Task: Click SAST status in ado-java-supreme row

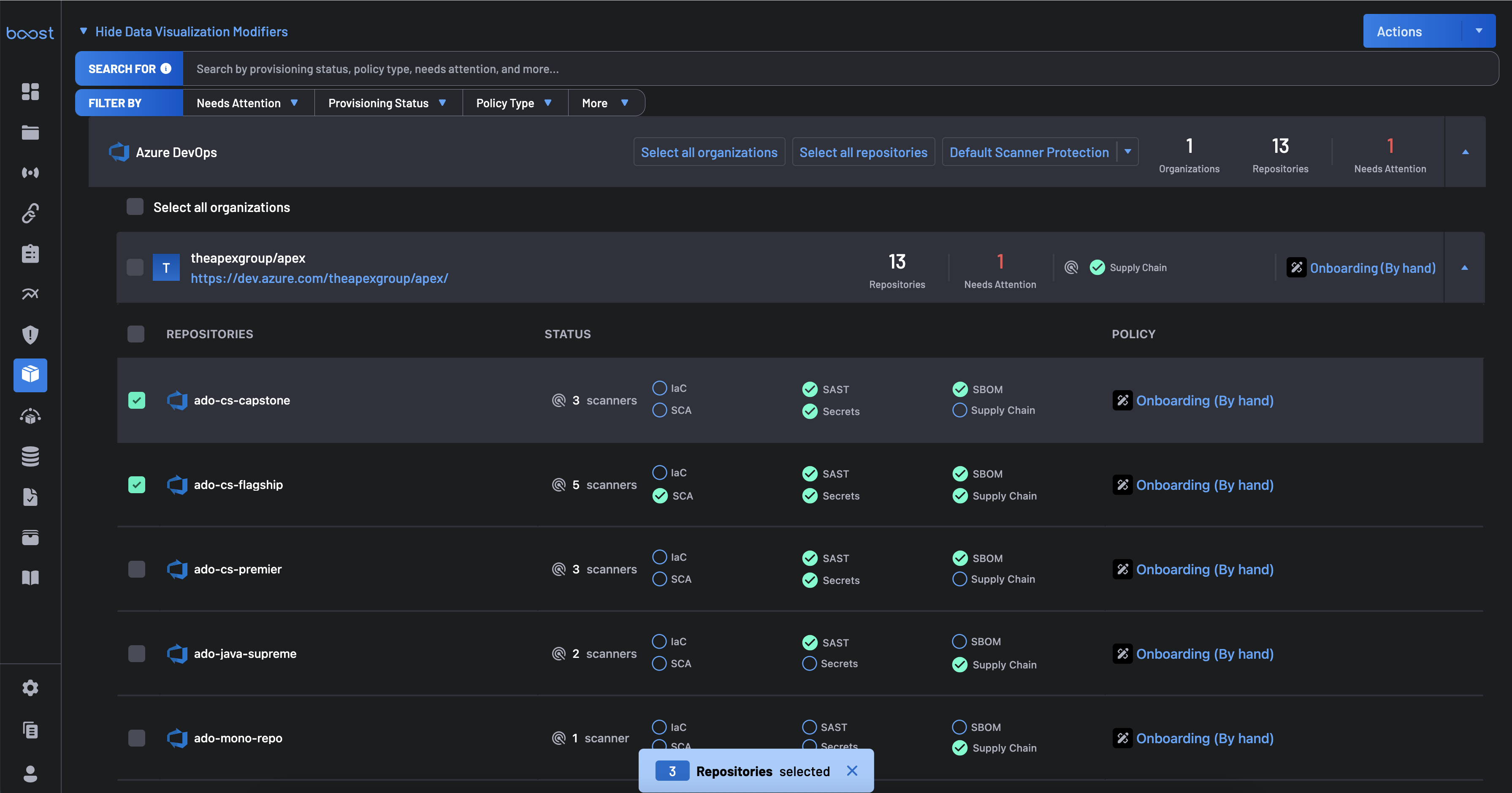Action: click(826, 643)
